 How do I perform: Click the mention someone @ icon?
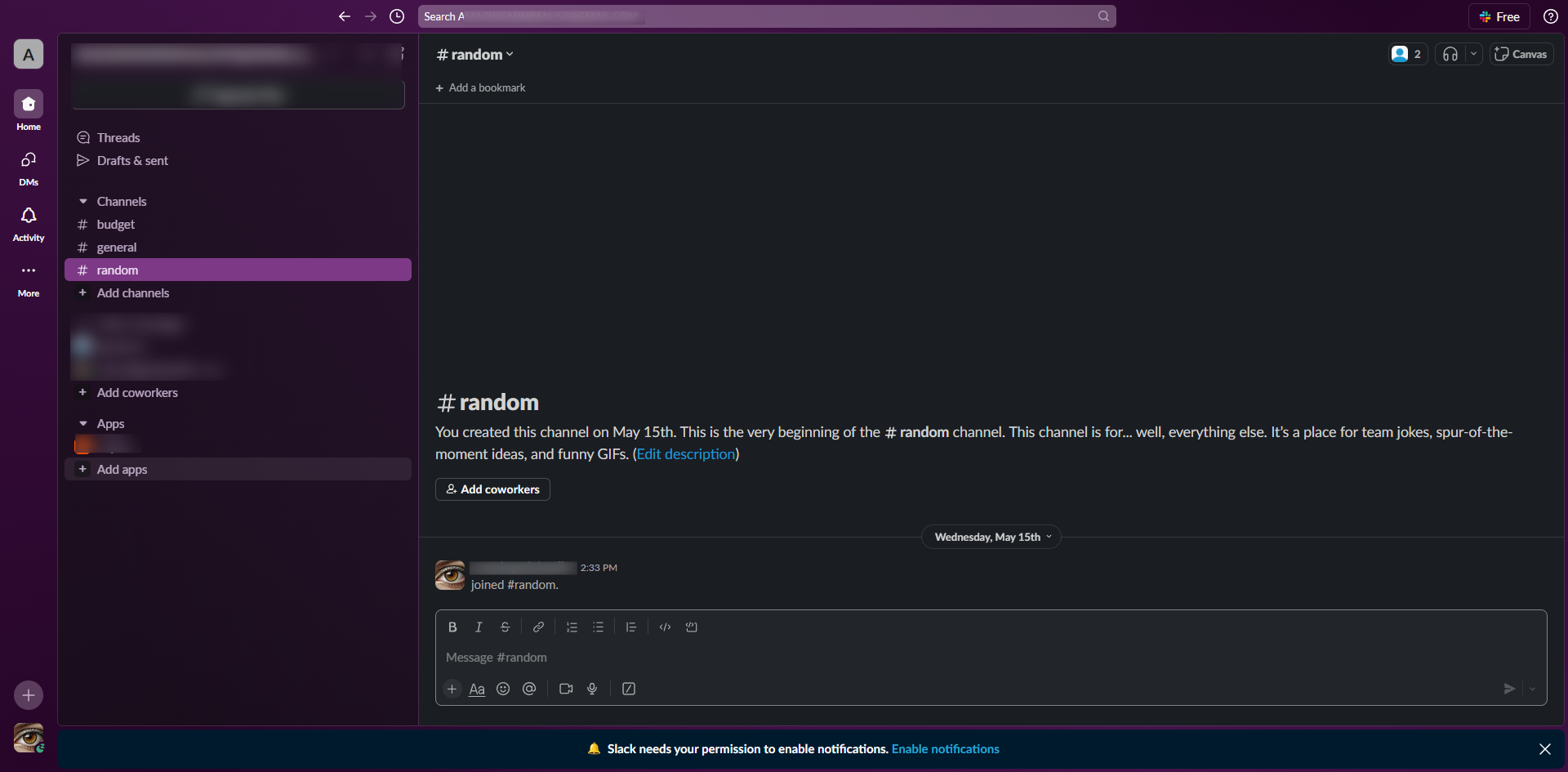point(529,689)
